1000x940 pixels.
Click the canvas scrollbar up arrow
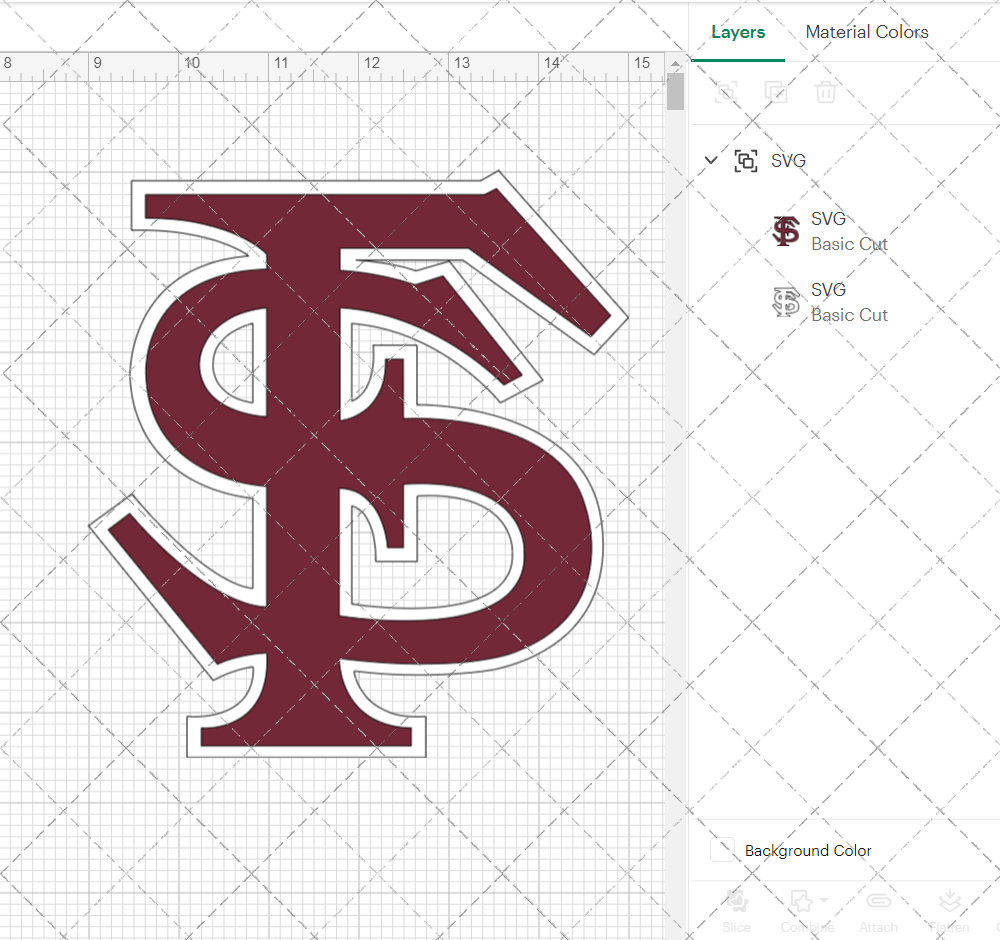coord(675,63)
